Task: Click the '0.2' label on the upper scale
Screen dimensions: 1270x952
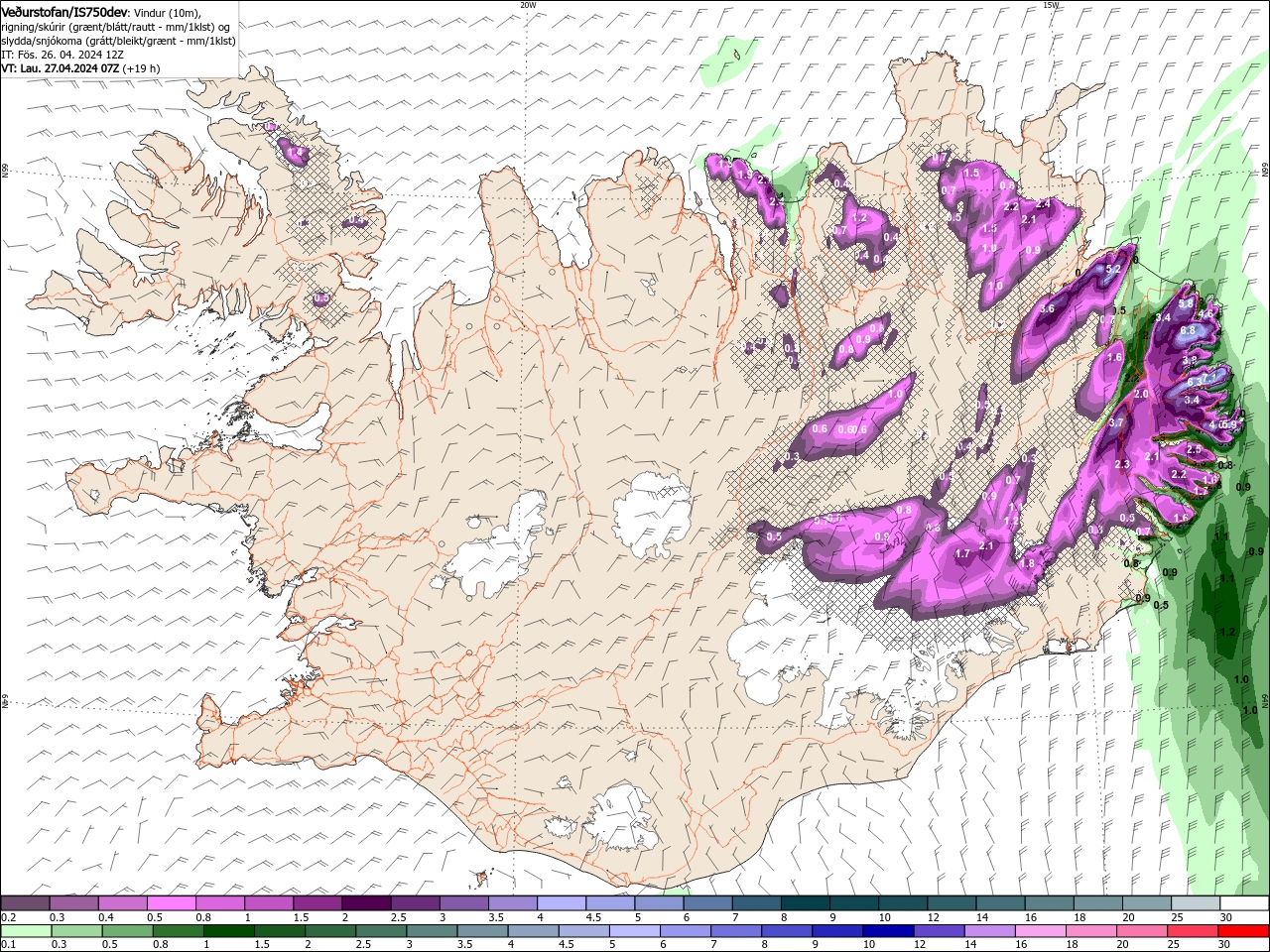Action: click(8, 917)
